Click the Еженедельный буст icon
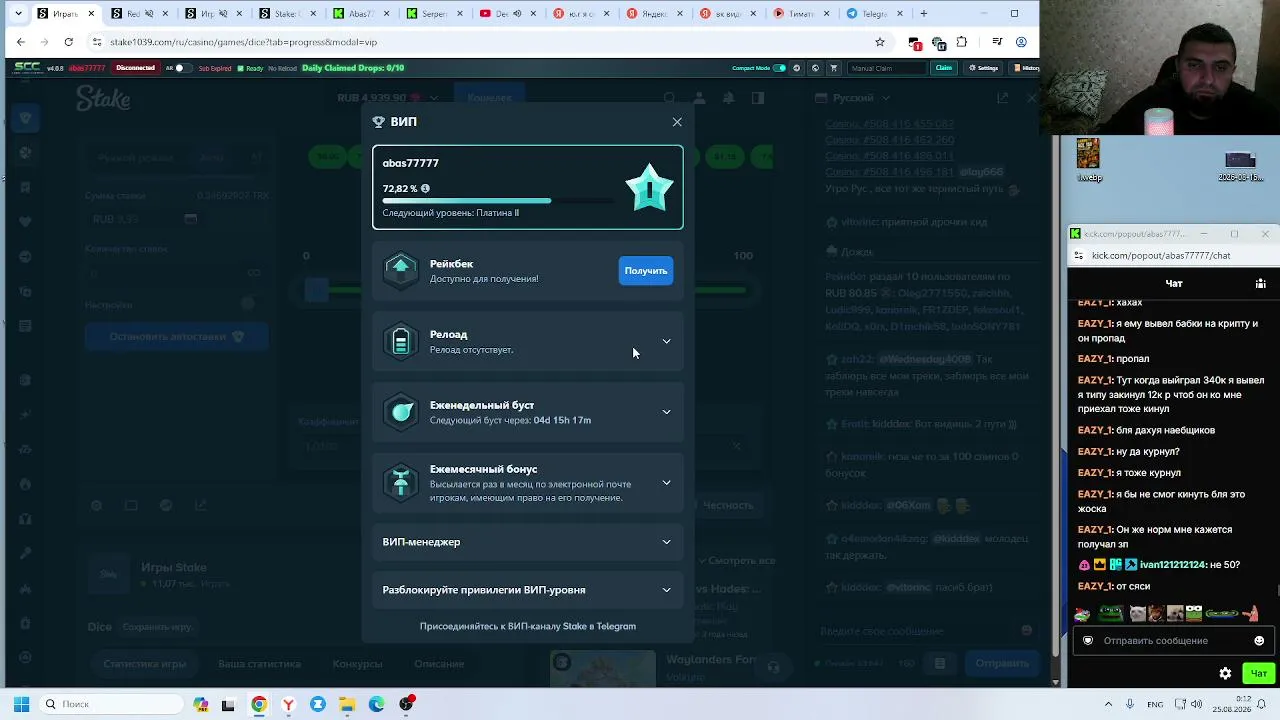 [401, 412]
